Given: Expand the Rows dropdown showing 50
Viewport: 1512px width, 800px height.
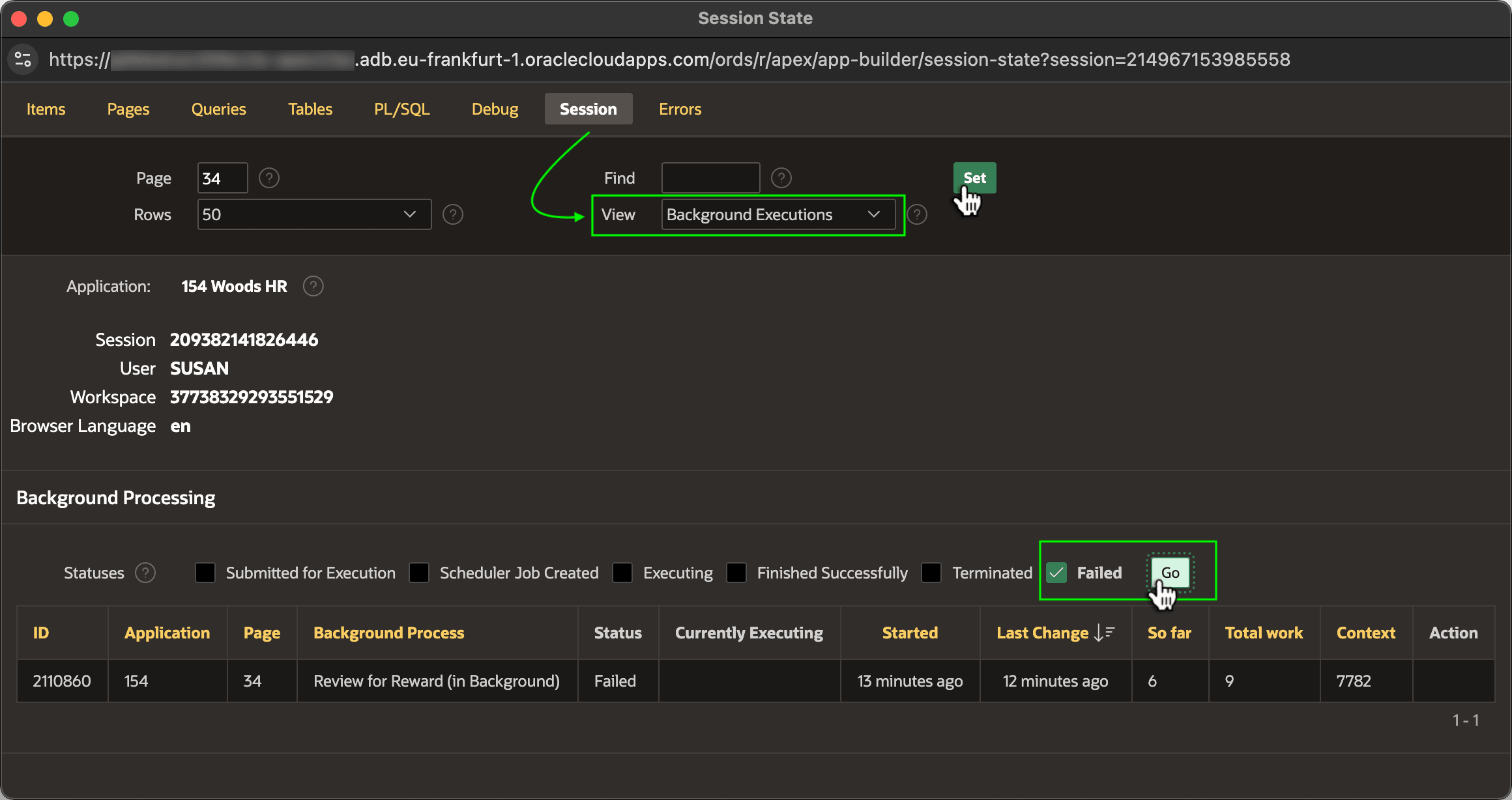Looking at the screenshot, I should tap(314, 214).
